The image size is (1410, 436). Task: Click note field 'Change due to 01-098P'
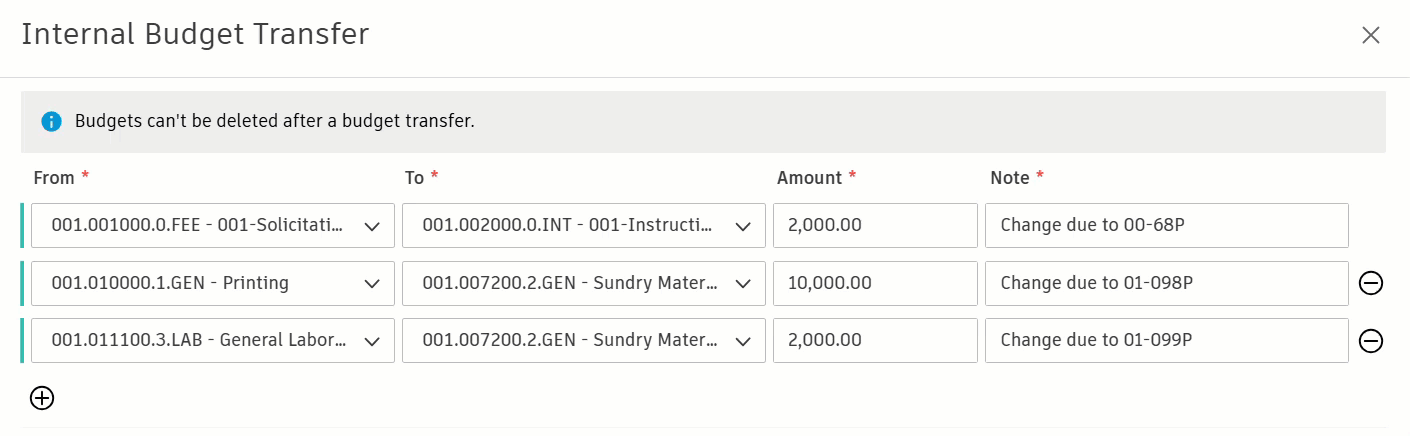coord(1166,284)
